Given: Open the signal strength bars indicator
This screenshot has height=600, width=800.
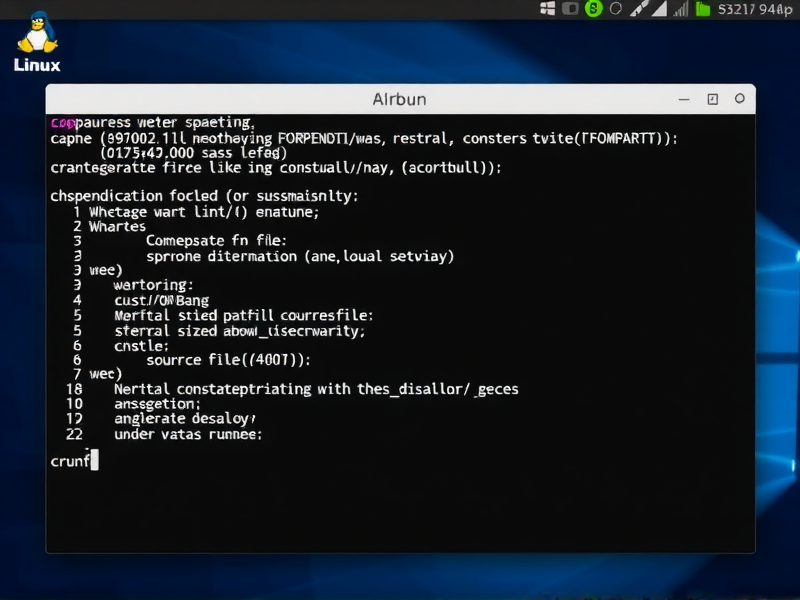Looking at the screenshot, I should [x=680, y=9].
